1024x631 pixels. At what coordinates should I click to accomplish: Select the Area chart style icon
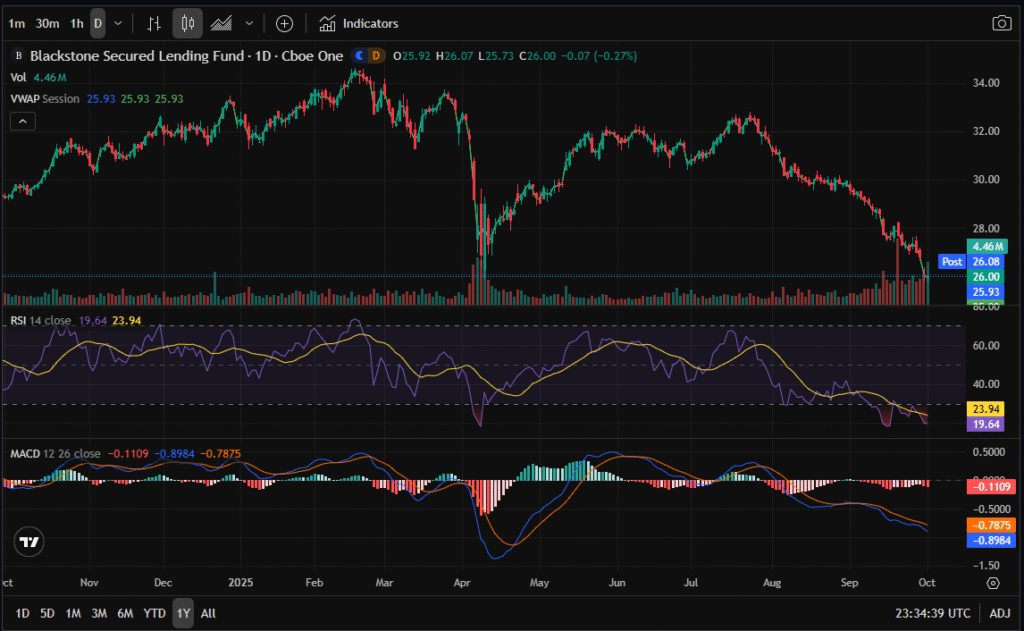[x=221, y=23]
